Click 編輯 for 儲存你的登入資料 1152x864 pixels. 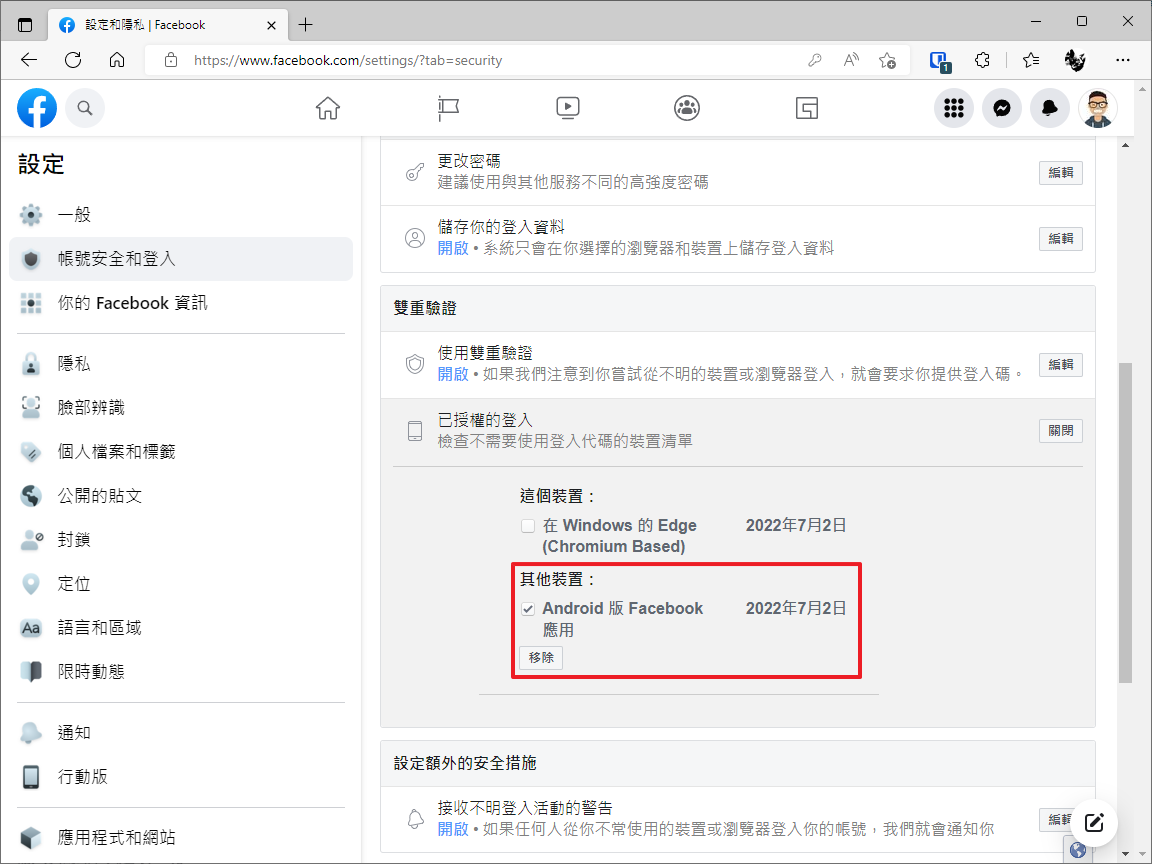click(x=1060, y=239)
